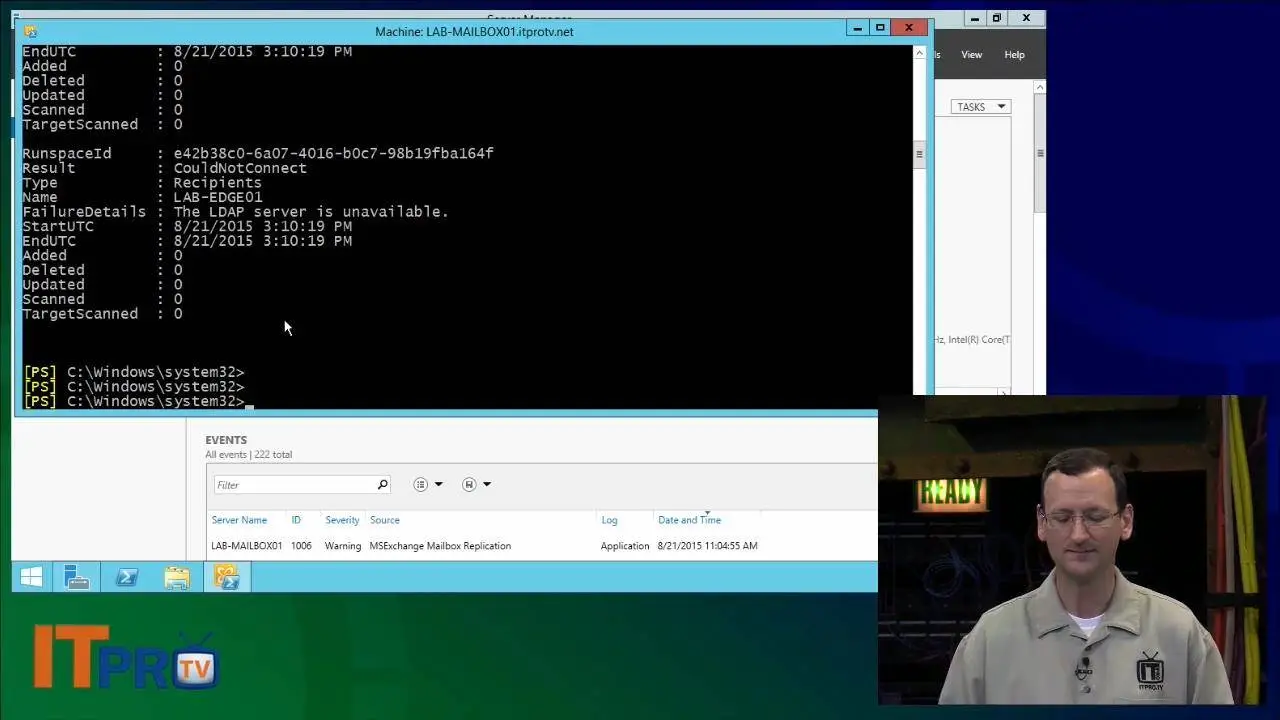Click the CouldNotConnect result value
Screen dimensions: 1280x720
(x=240, y=168)
